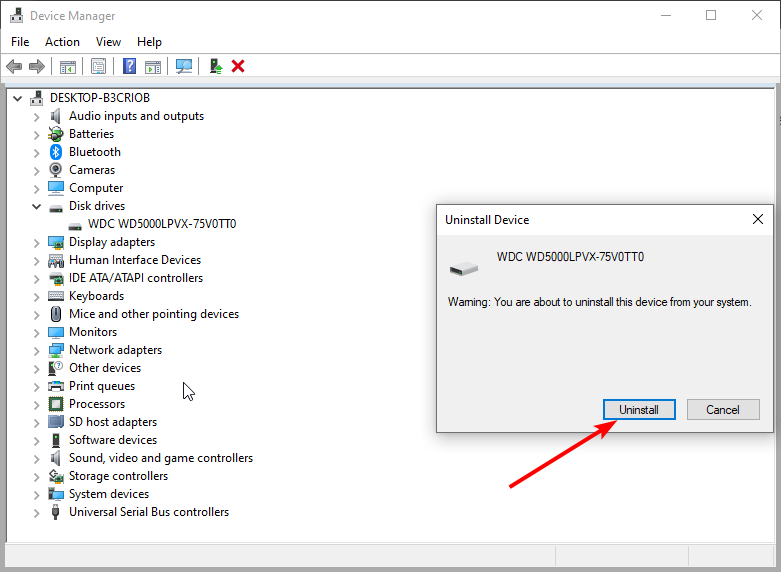Click the Mice pointing devices icon
The width and height of the screenshot is (781, 572).
(56, 314)
